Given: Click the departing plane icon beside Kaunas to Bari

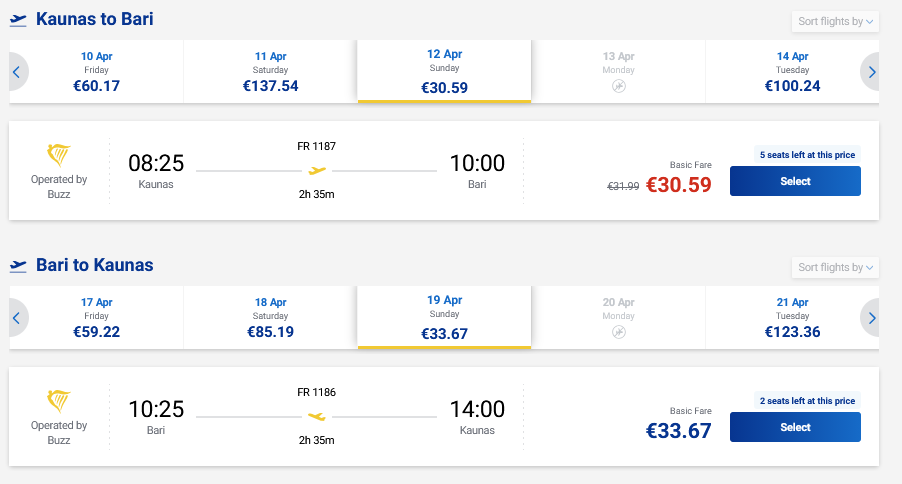Looking at the screenshot, I should tap(18, 20).
